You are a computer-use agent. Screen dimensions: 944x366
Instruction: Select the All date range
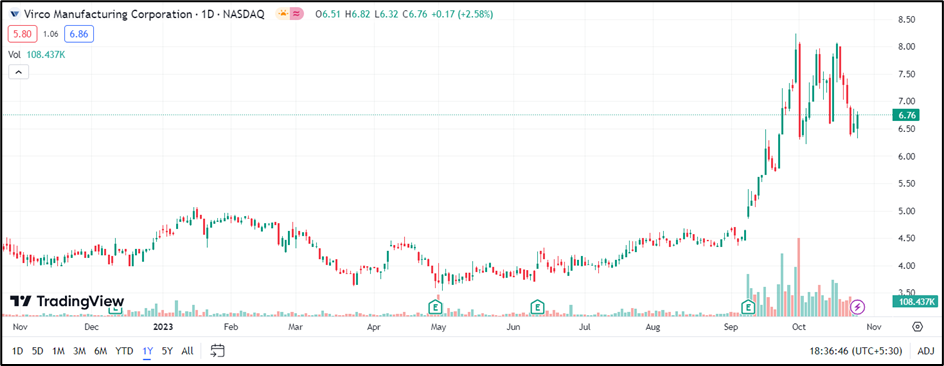(187, 350)
